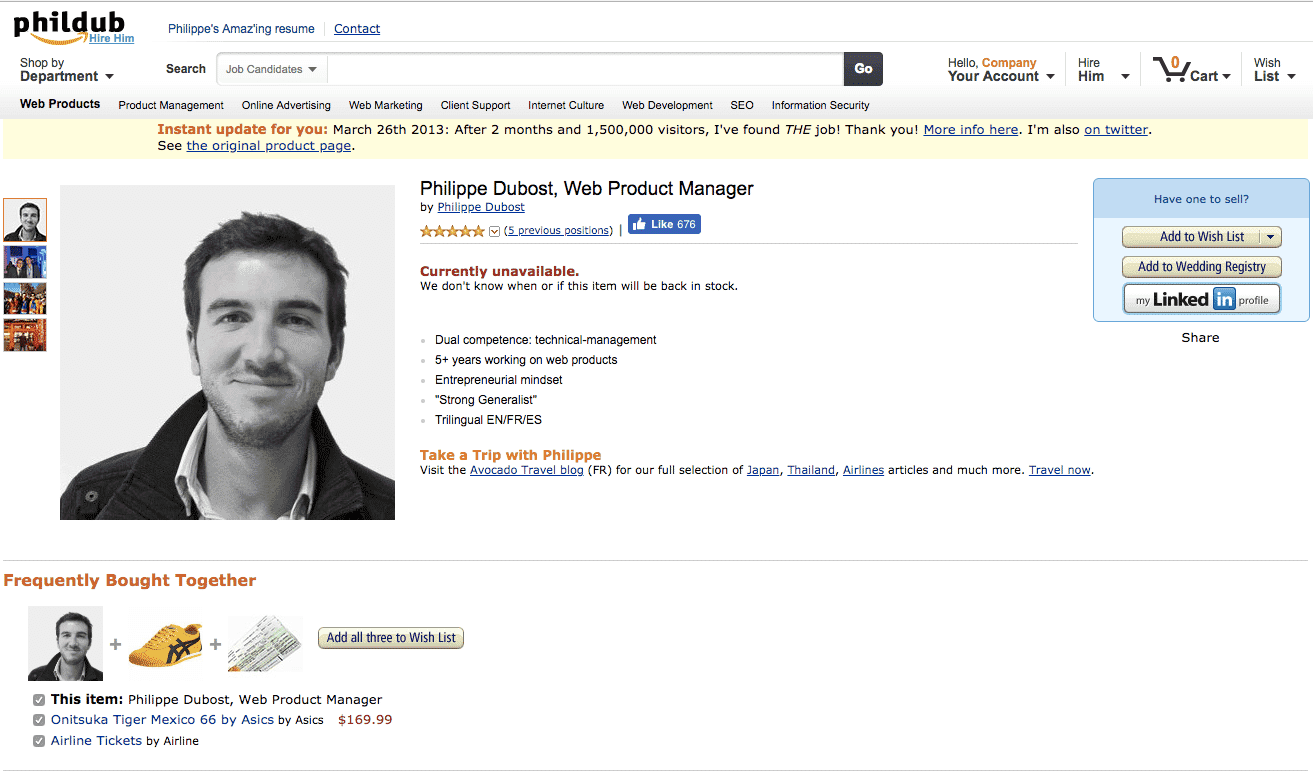Follow the on twitter link

tap(1116, 129)
